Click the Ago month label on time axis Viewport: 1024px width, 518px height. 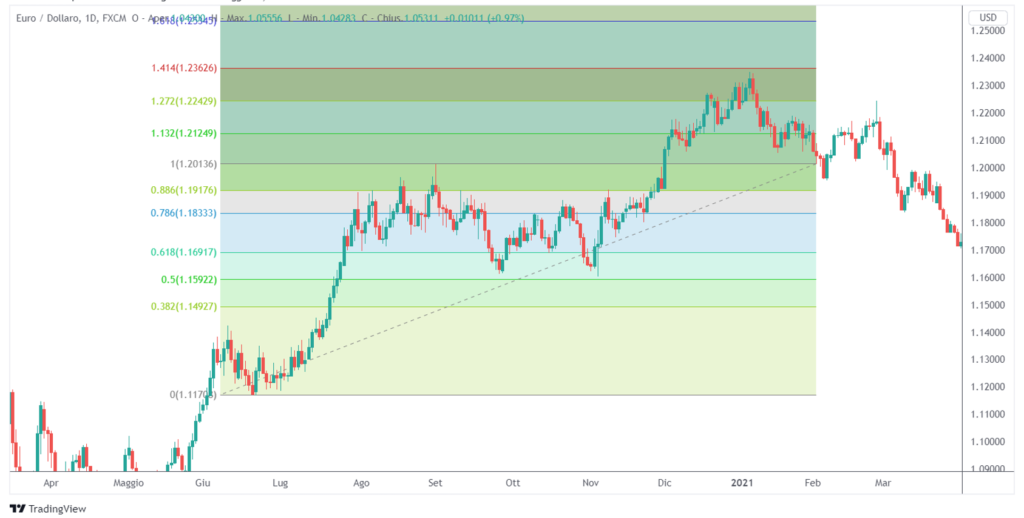pyautogui.click(x=361, y=483)
